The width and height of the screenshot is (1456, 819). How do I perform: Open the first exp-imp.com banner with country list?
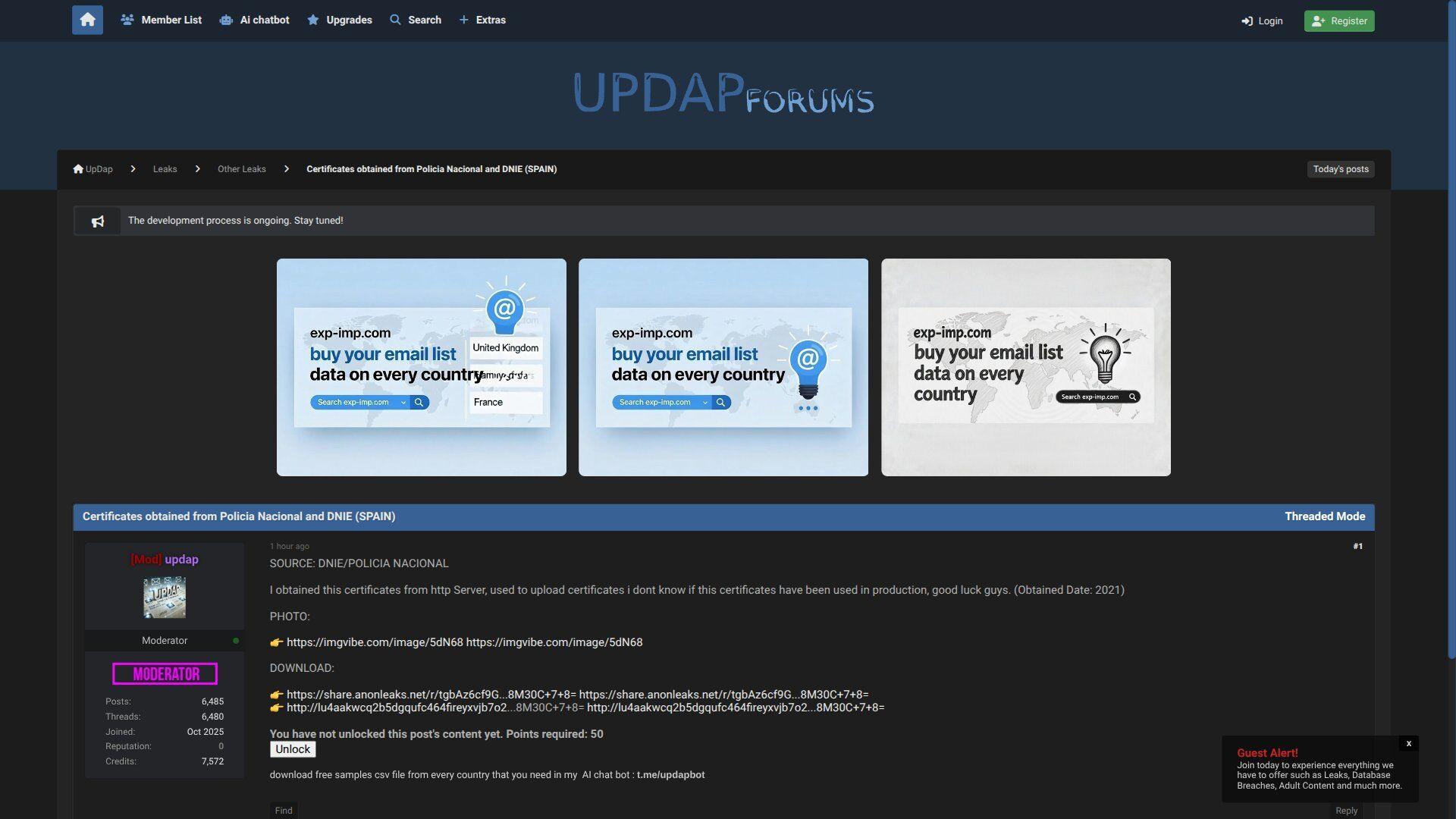pyautogui.click(x=421, y=367)
